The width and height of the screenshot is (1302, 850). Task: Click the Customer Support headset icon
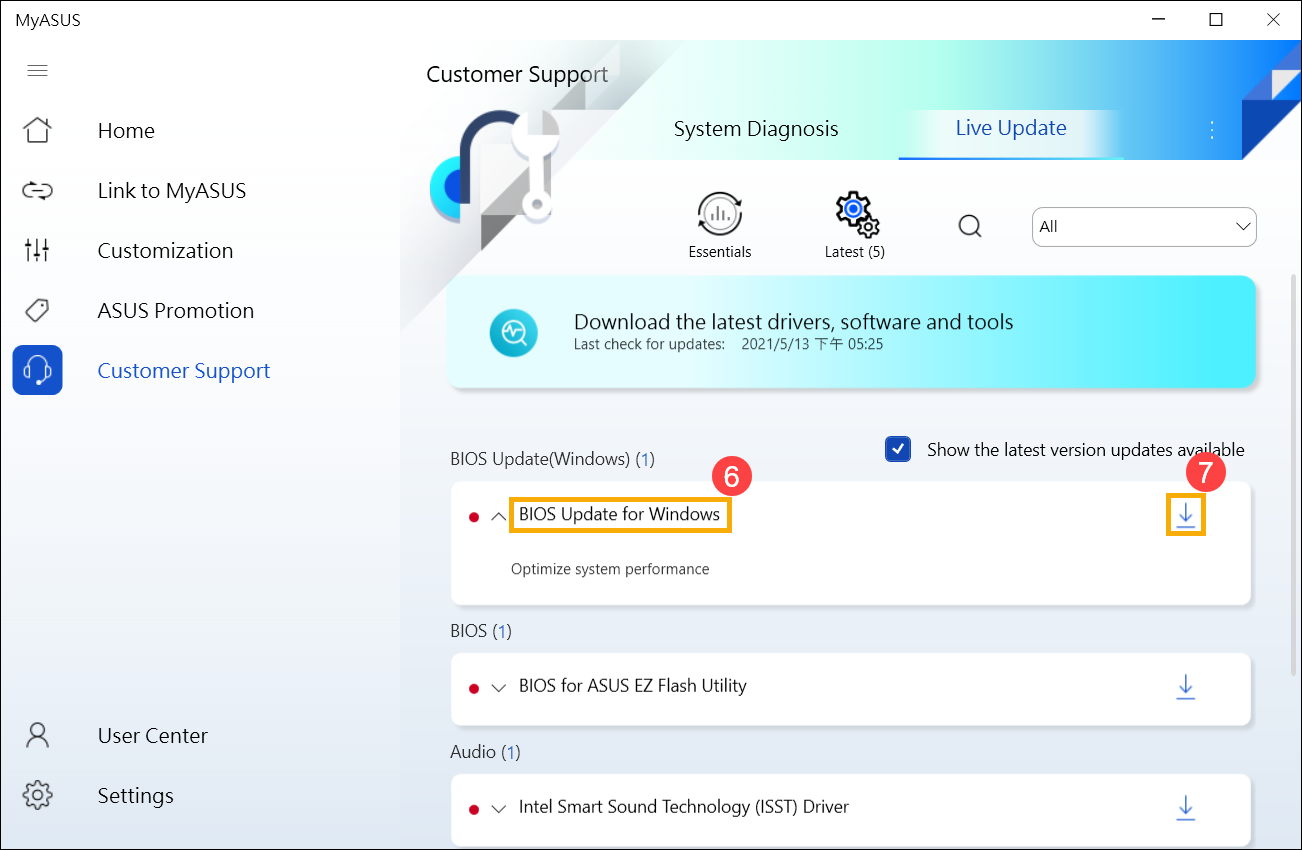(x=37, y=370)
